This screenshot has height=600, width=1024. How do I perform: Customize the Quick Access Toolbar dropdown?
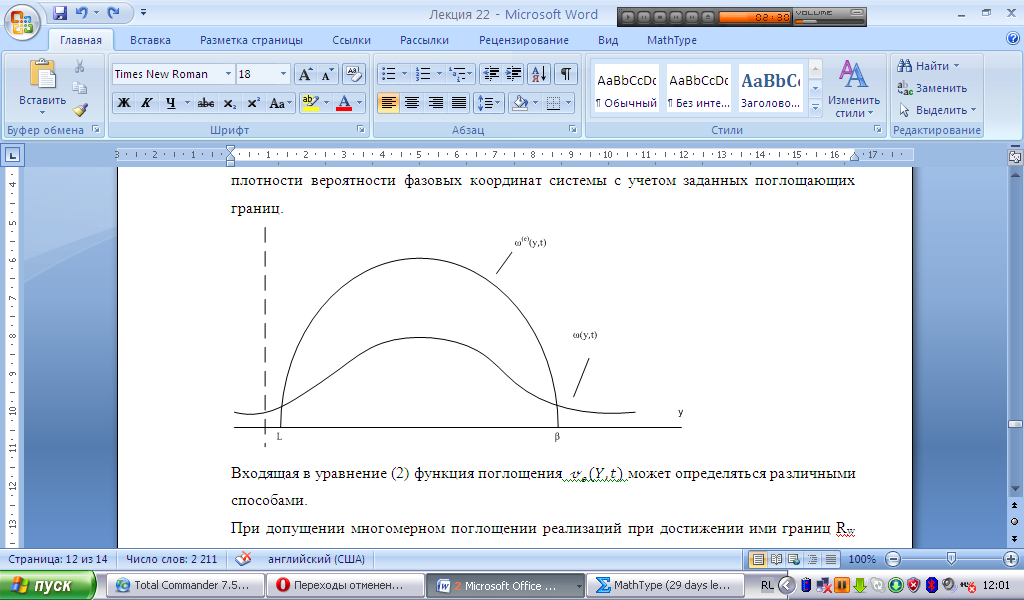(x=144, y=12)
